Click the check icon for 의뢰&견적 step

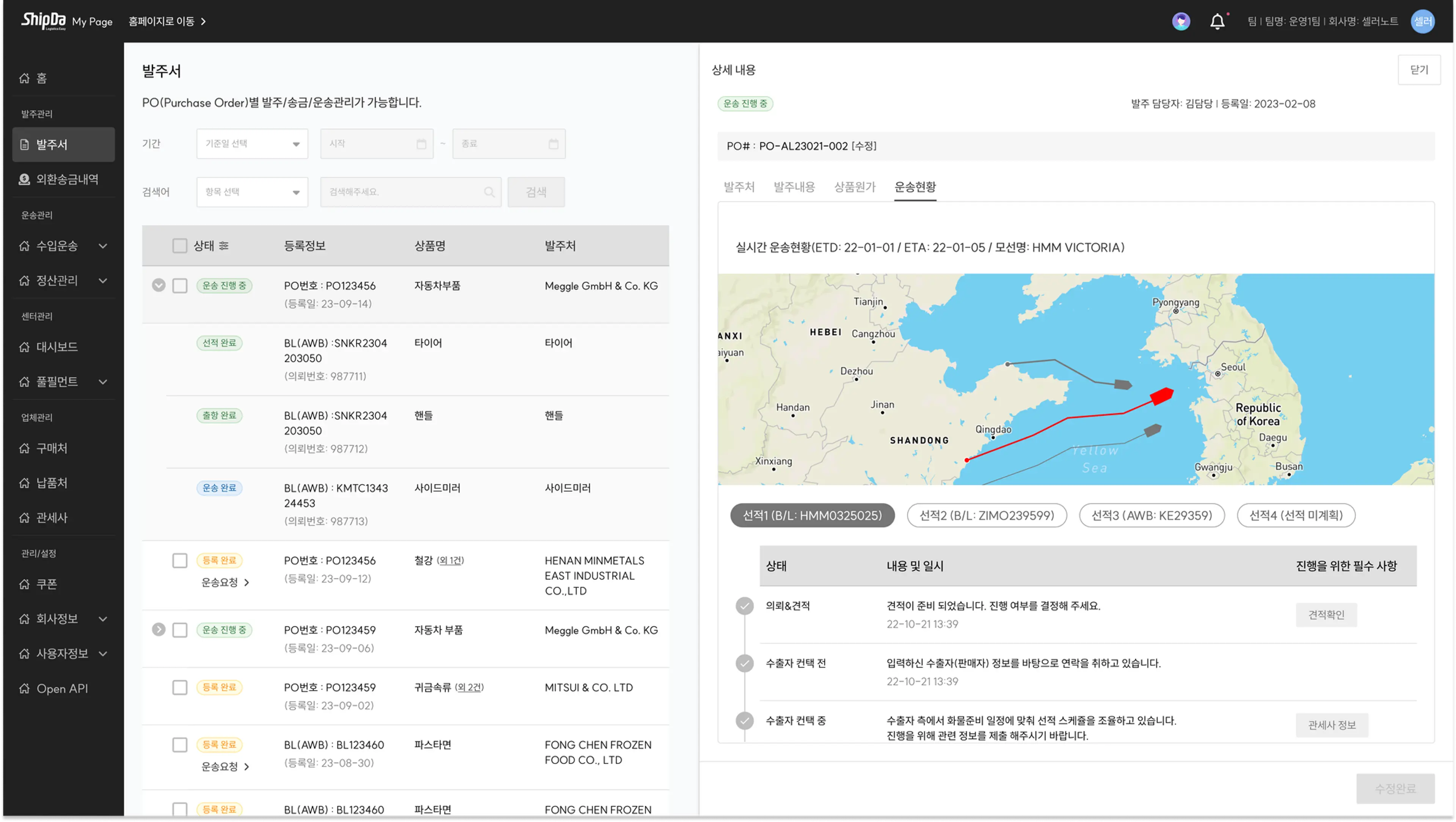(744, 606)
